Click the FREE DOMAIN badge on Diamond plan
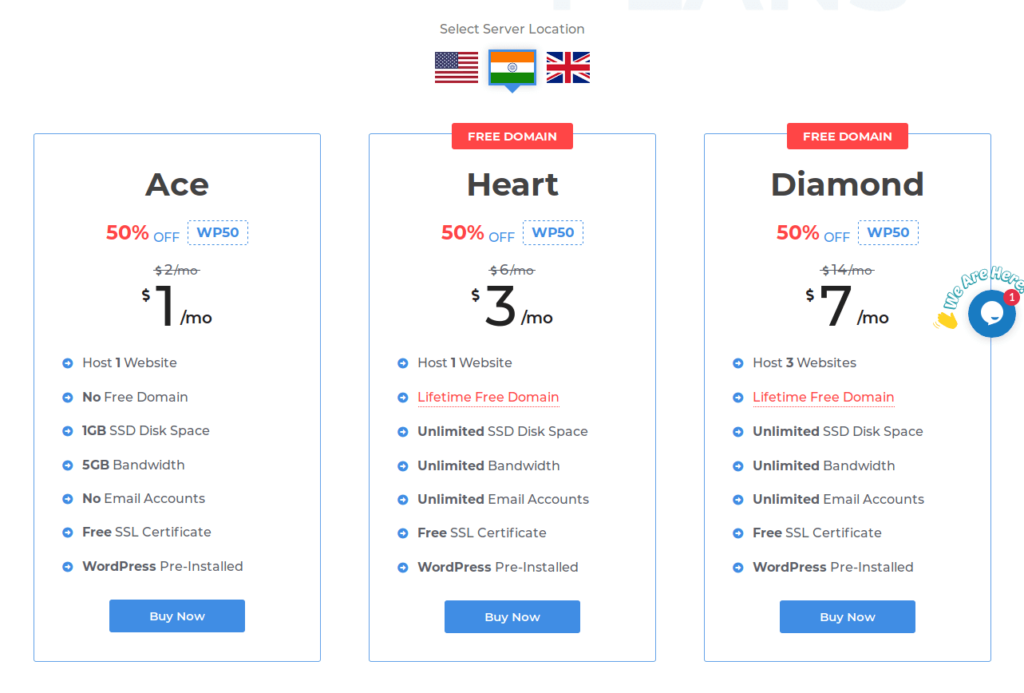This screenshot has height=693, width=1024. (x=847, y=137)
